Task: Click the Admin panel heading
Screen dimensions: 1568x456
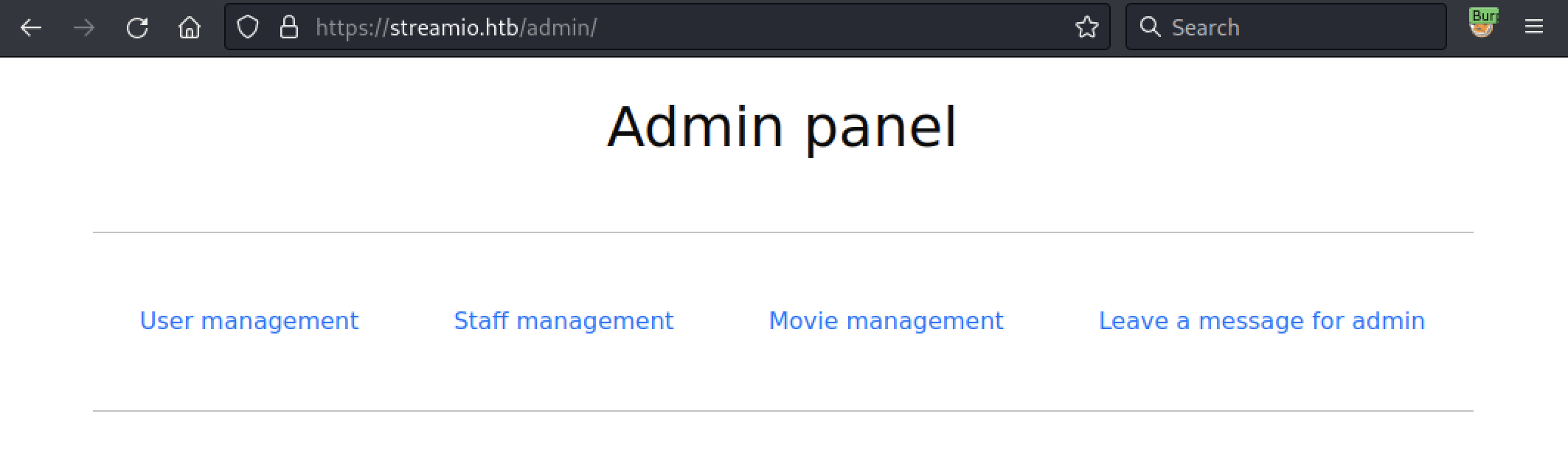Action: [x=782, y=127]
